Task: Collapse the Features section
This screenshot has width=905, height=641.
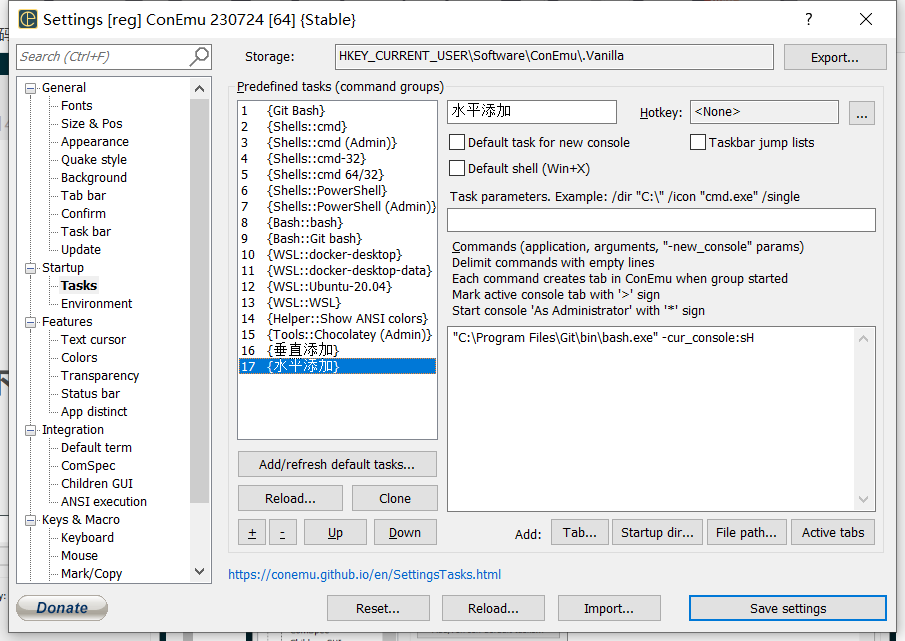Action: click(30, 321)
